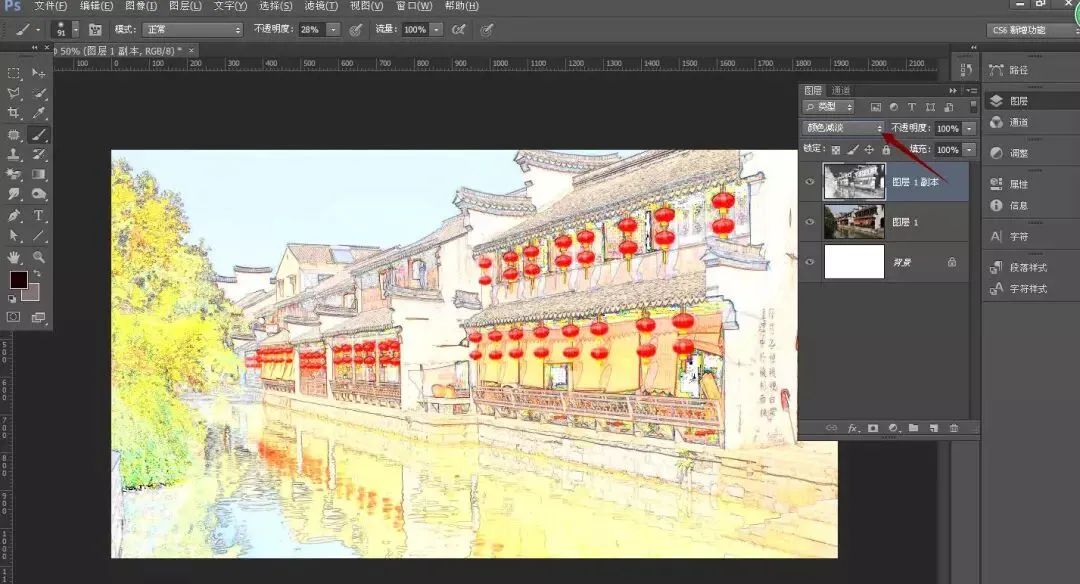This screenshot has height=584, width=1080.
Task: Select the Smudge tool
Action: (x=14, y=195)
